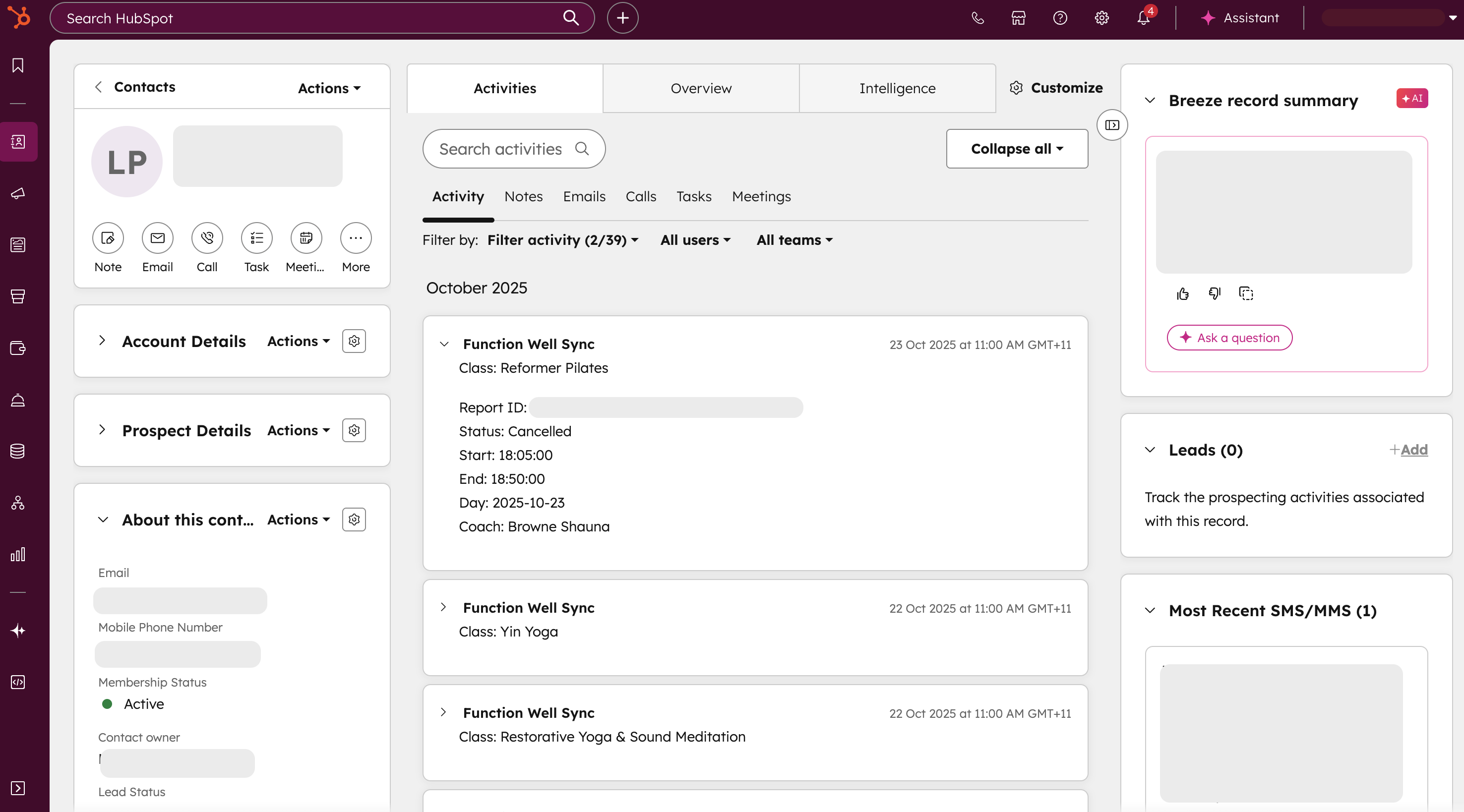
Task: Click the notifications bell icon
Action: 1143,18
